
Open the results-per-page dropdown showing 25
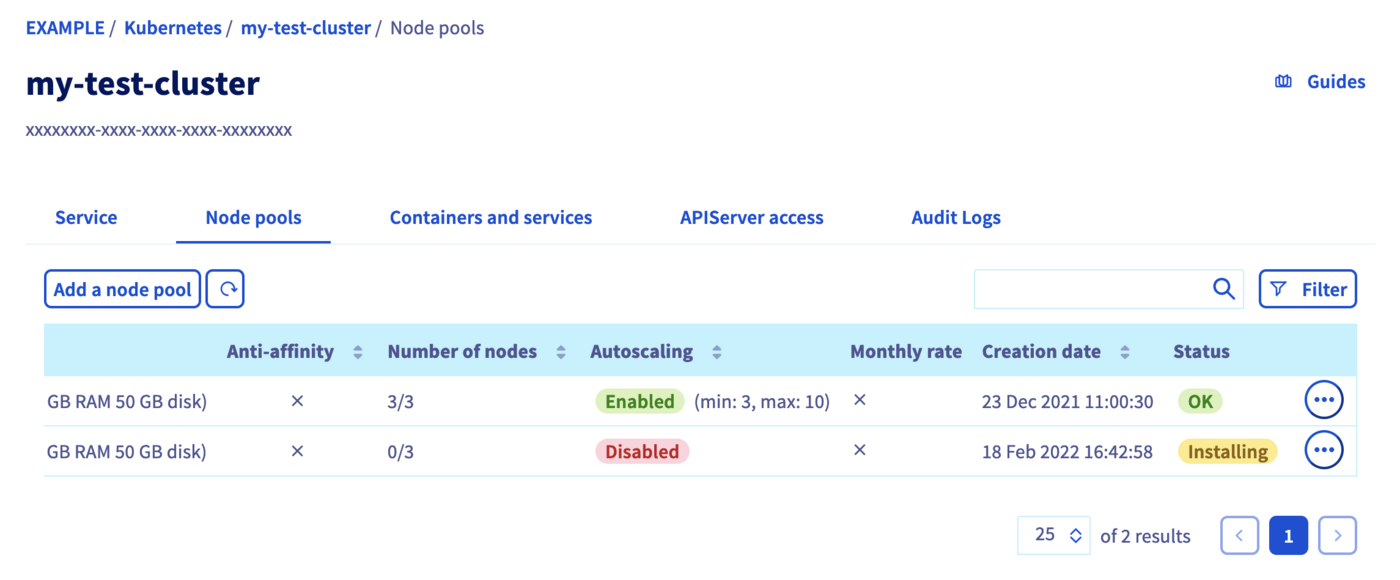point(1053,535)
